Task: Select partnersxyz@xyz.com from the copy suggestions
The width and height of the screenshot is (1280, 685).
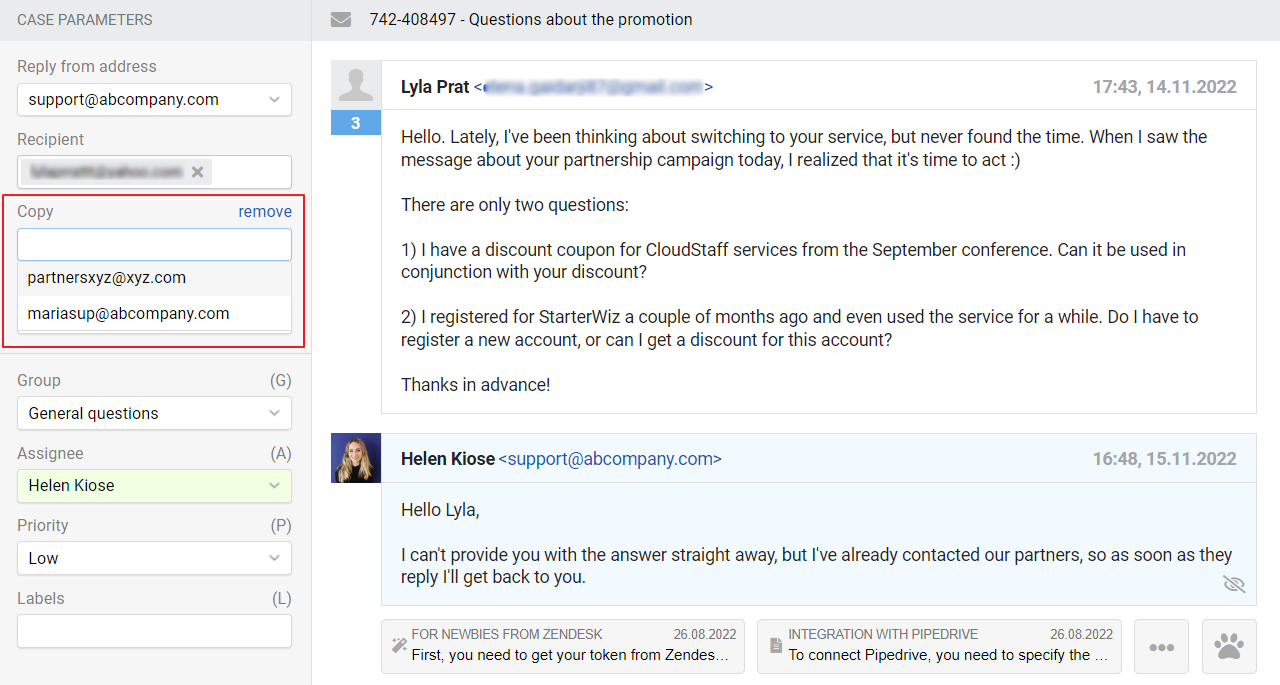Action: tap(107, 278)
